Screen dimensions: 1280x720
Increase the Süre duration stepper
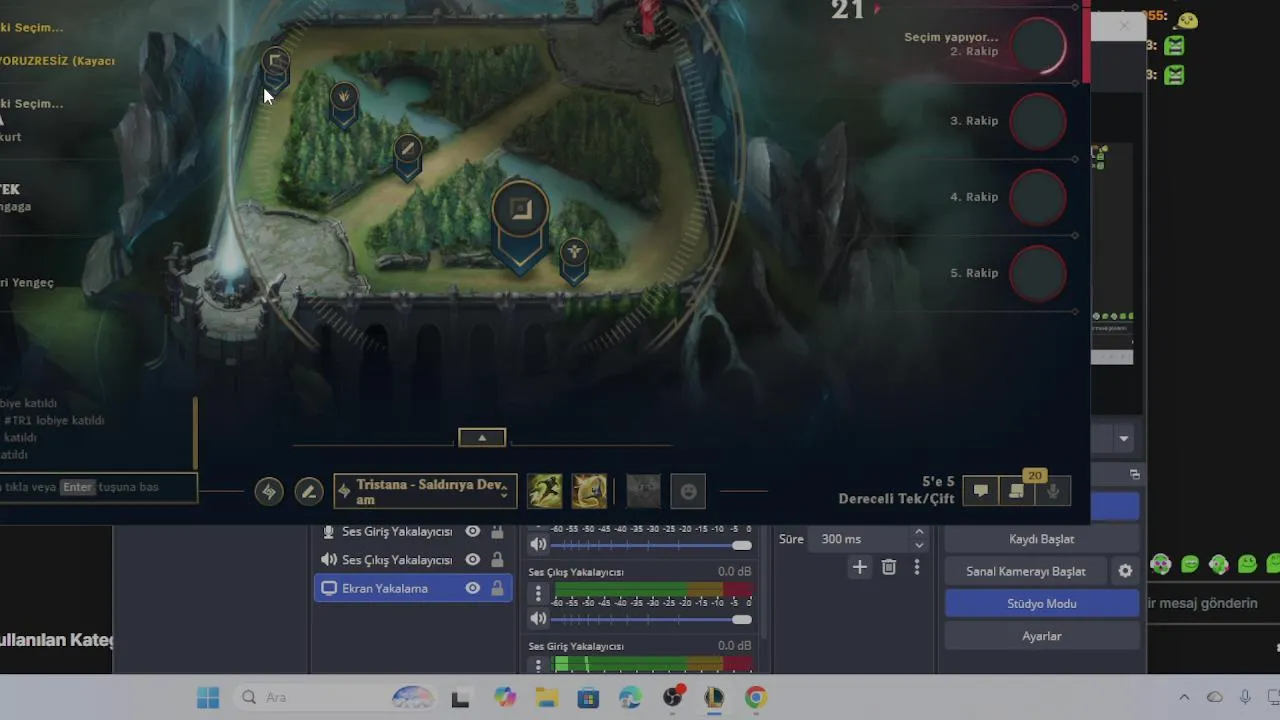point(919,533)
